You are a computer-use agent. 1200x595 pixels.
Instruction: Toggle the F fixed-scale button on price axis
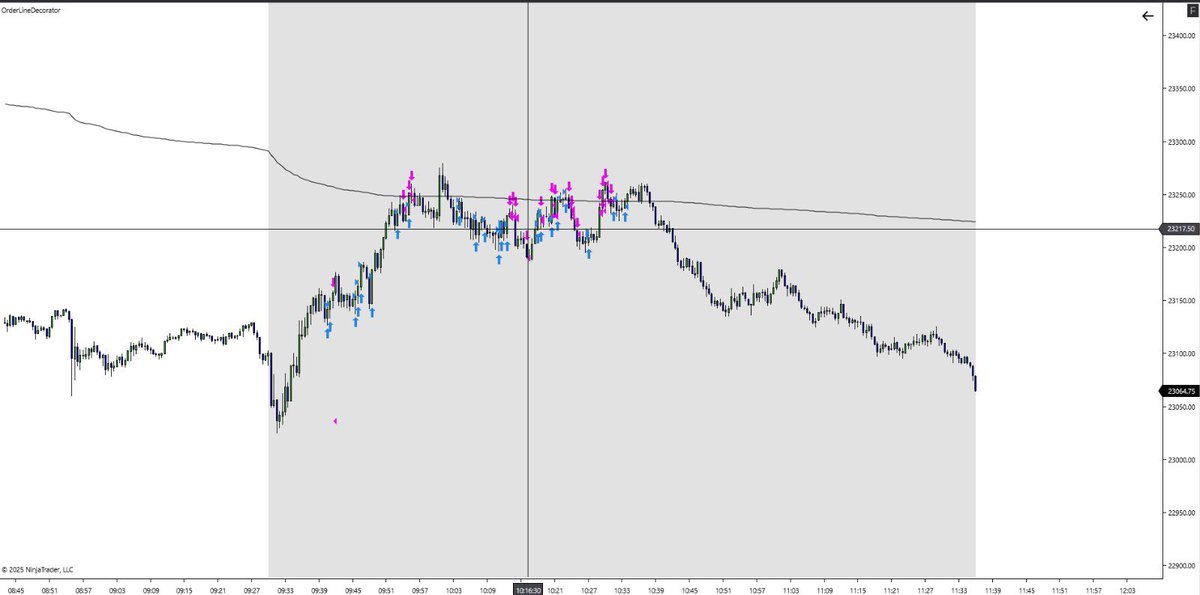[x=1192, y=9]
